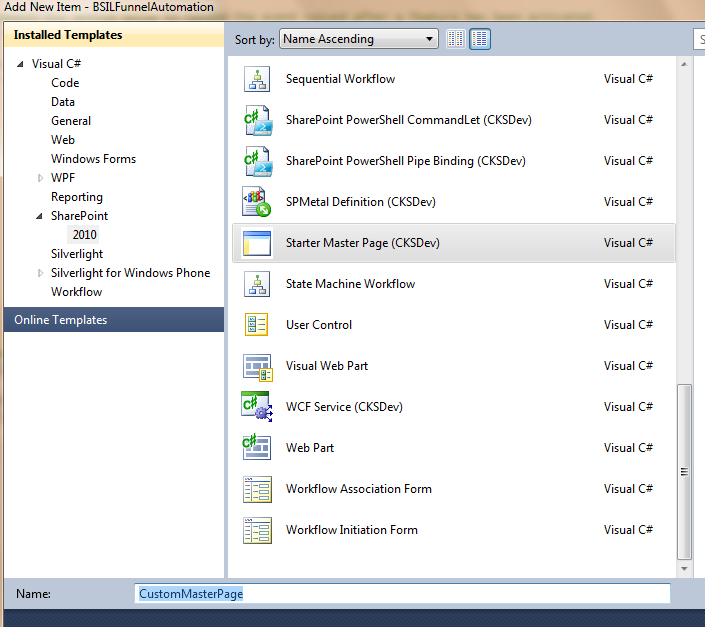Select the Web category
Image resolution: width=705 pixels, height=627 pixels.
point(63,140)
